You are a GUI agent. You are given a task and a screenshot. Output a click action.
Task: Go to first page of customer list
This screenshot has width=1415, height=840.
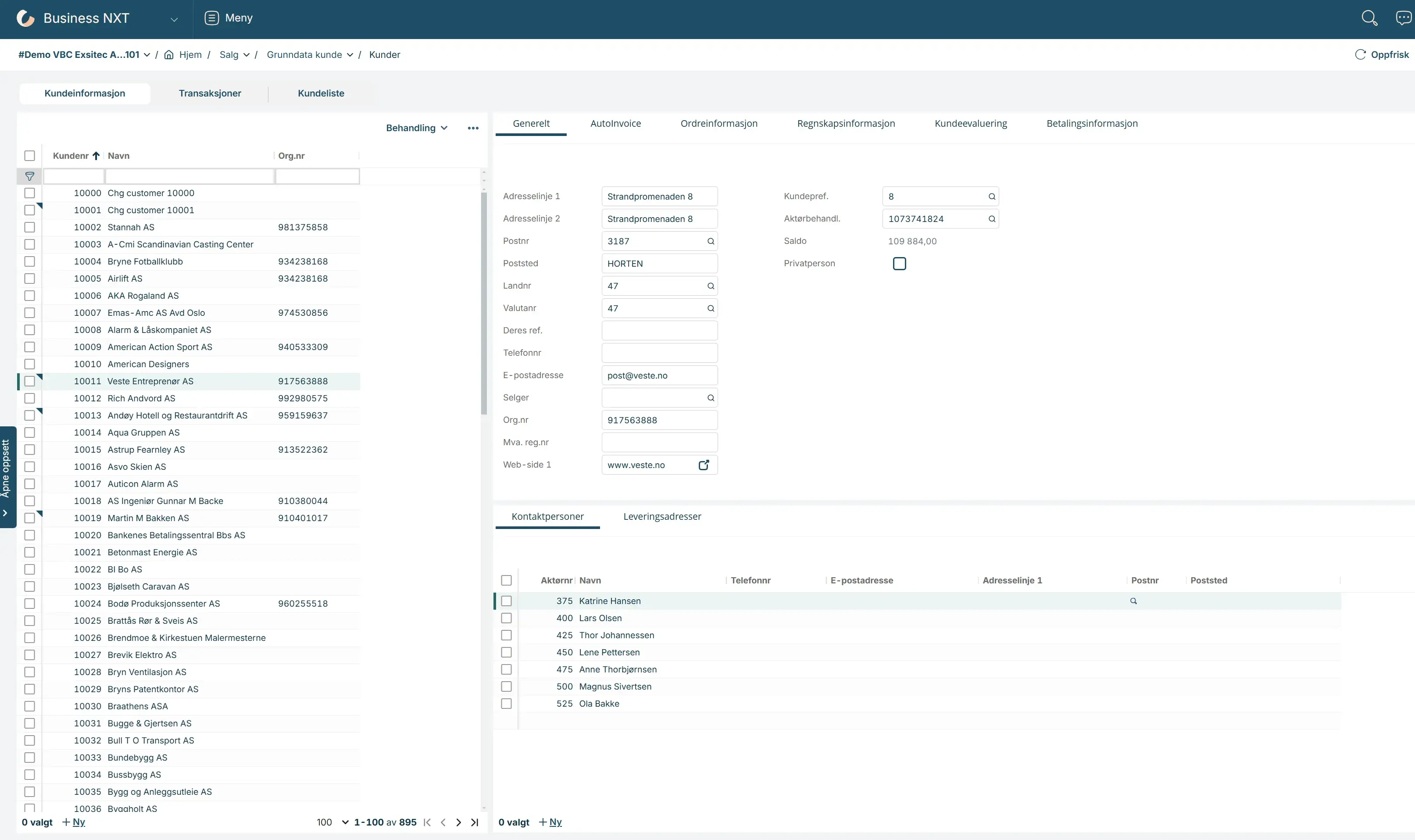427,822
